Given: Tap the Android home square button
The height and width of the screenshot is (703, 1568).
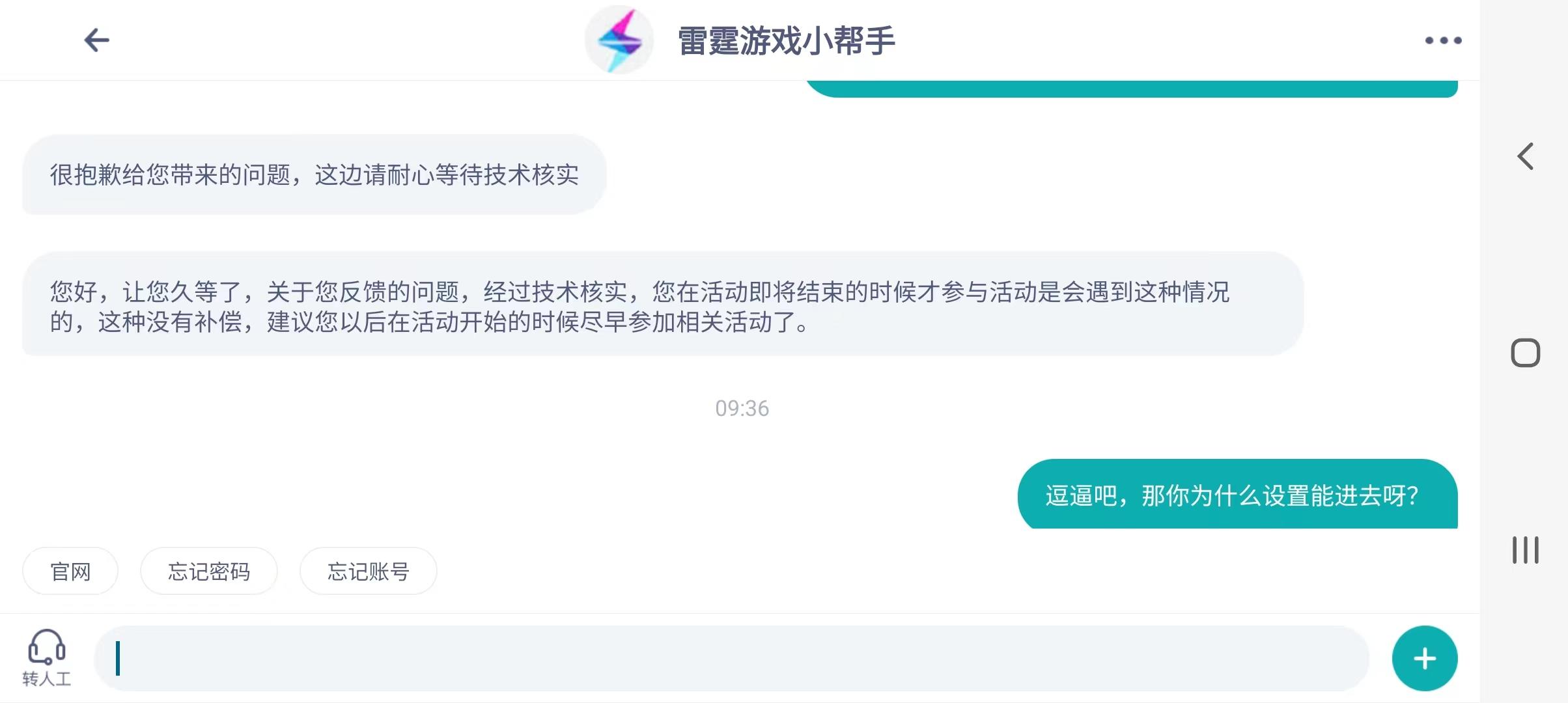Looking at the screenshot, I should (1525, 353).
